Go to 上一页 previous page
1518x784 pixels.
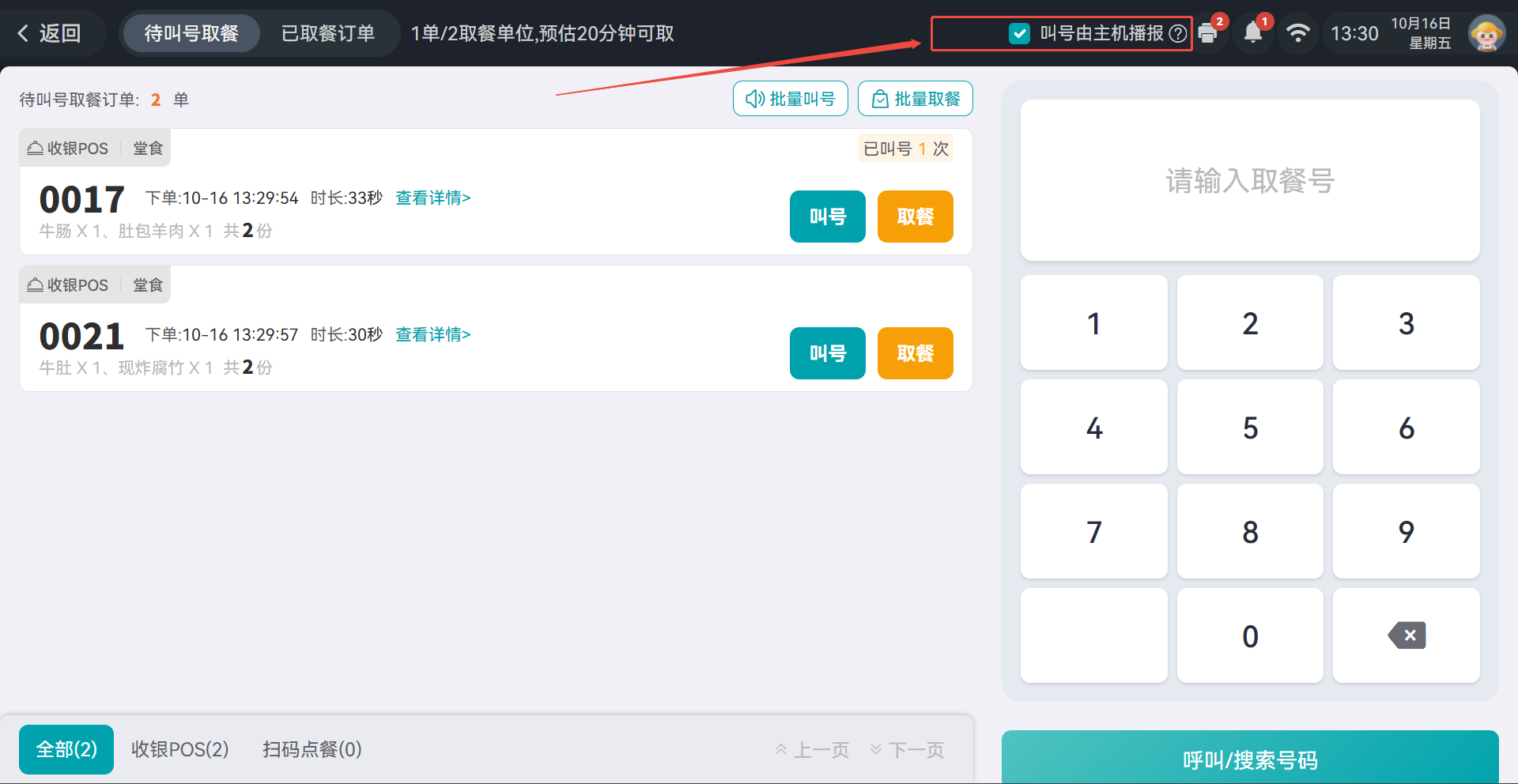point(813,750)
